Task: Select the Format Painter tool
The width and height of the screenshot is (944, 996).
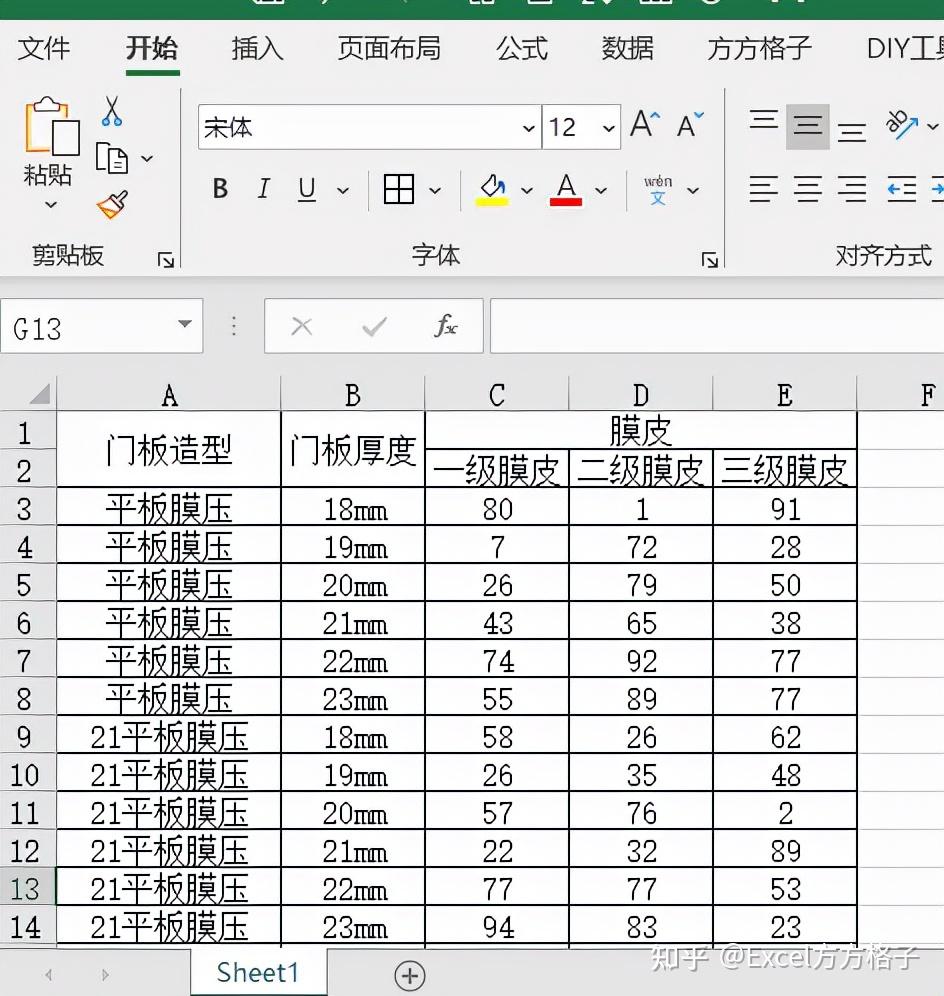Action: pyautogui.click(x=112, y=205)
